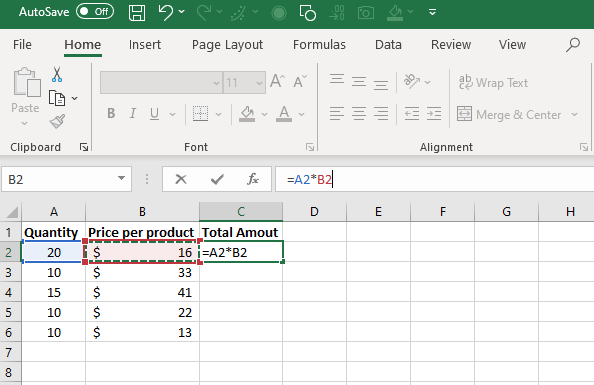Open the Alignment dialog launcher
The image size is (594, 385).
pyautogui.click(x=584, y=147)
